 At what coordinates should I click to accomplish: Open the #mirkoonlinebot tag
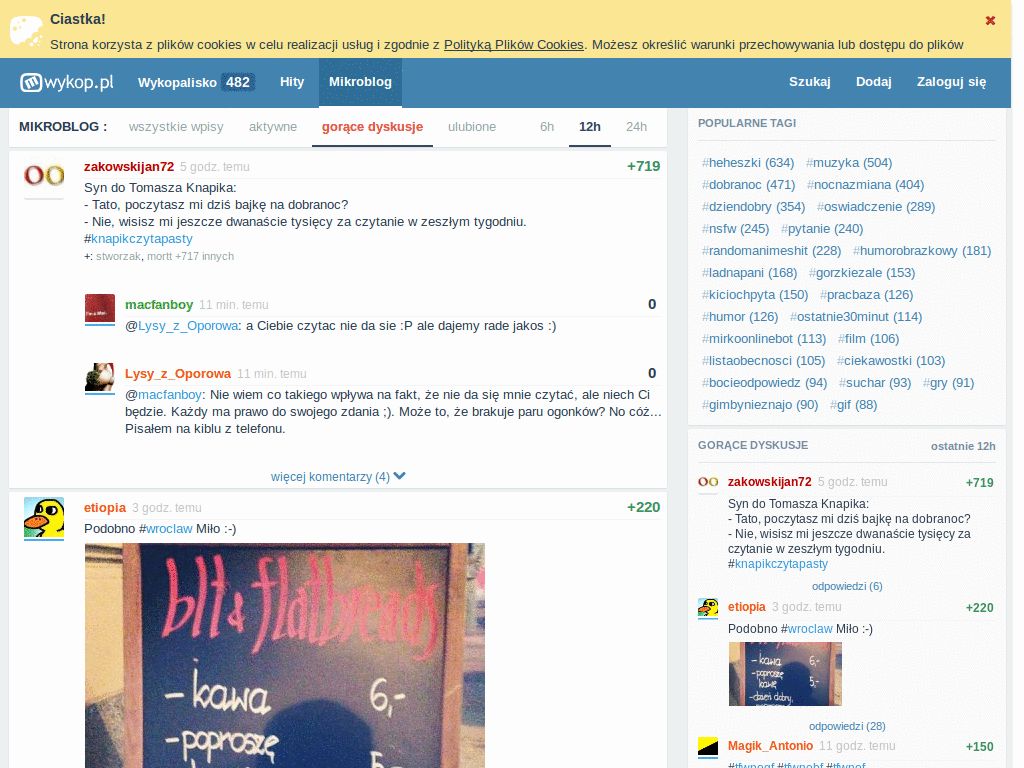click(764, 338)
